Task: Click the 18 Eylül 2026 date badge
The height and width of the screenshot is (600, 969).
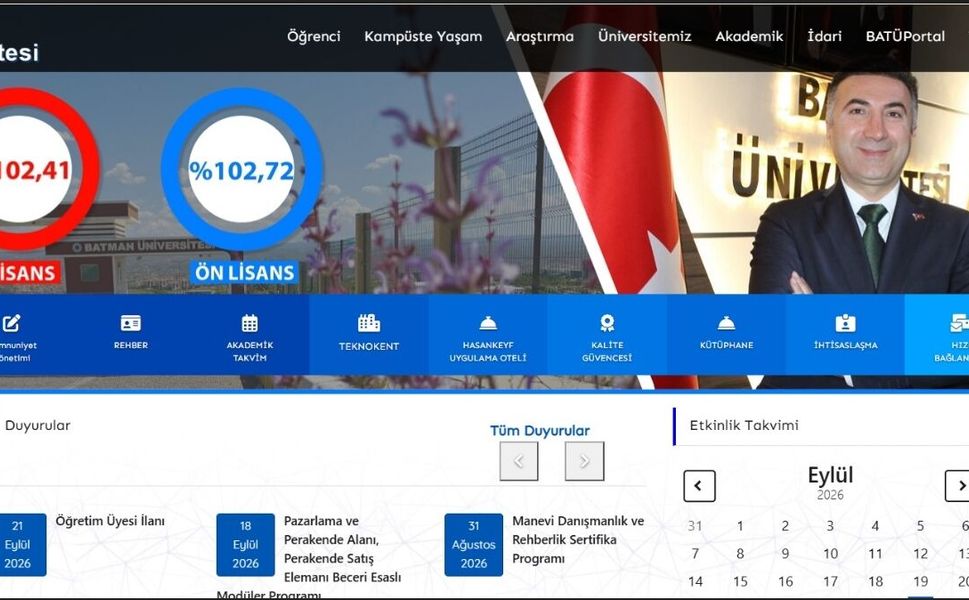Action: pos(245,545)
